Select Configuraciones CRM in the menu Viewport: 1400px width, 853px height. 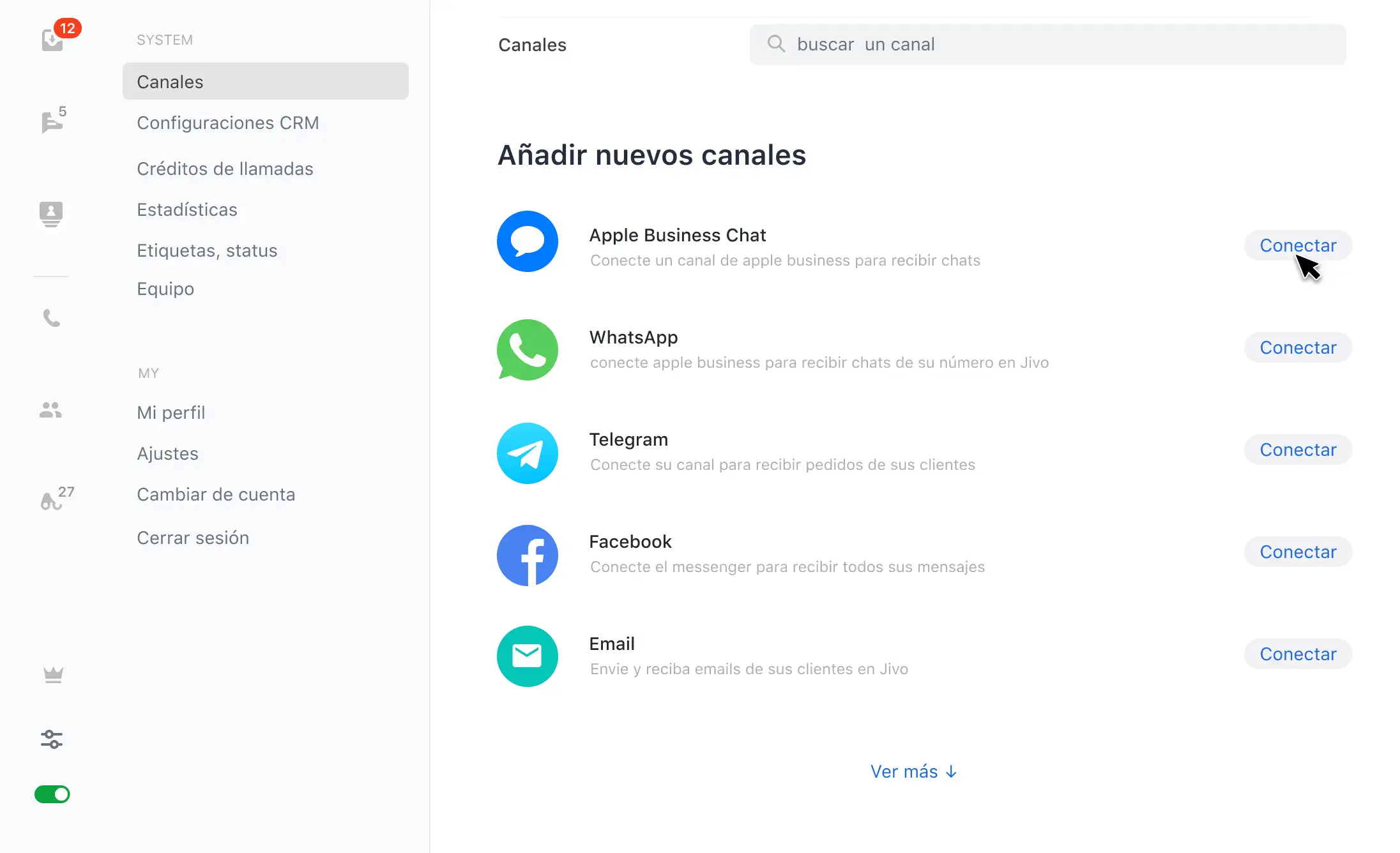(x=227, y=123)
